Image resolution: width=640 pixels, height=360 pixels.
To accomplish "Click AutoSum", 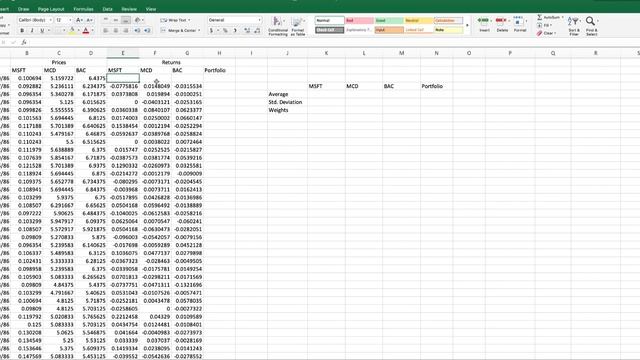I will [x=549, y=18].
